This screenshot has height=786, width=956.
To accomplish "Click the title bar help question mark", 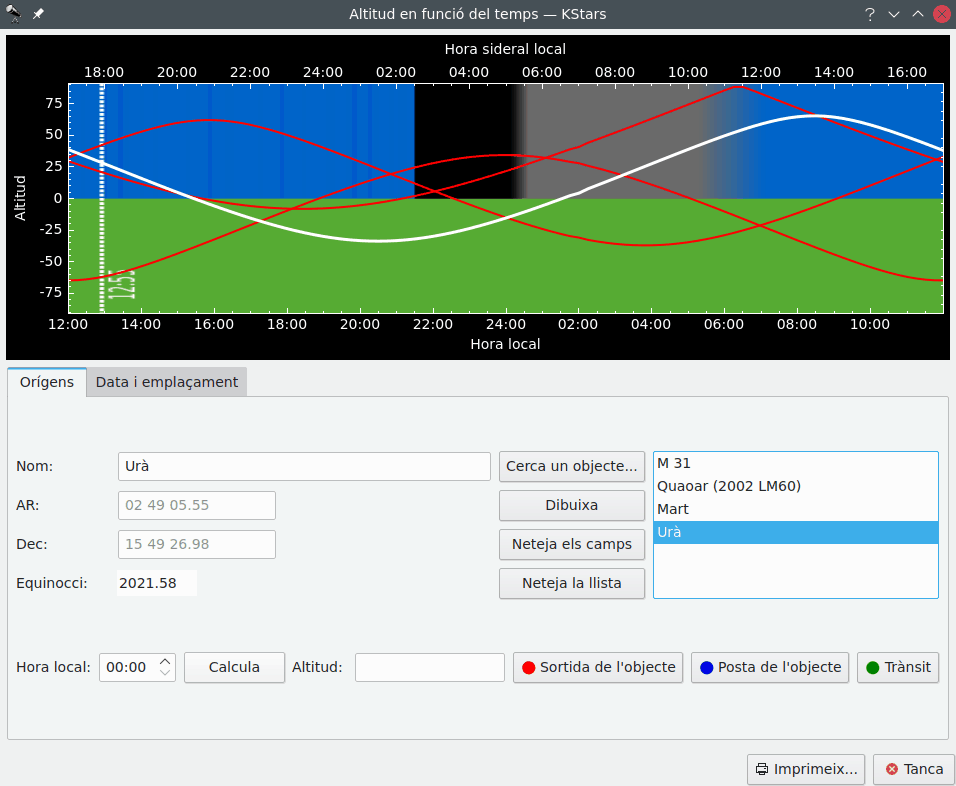I will pos(870,14).
